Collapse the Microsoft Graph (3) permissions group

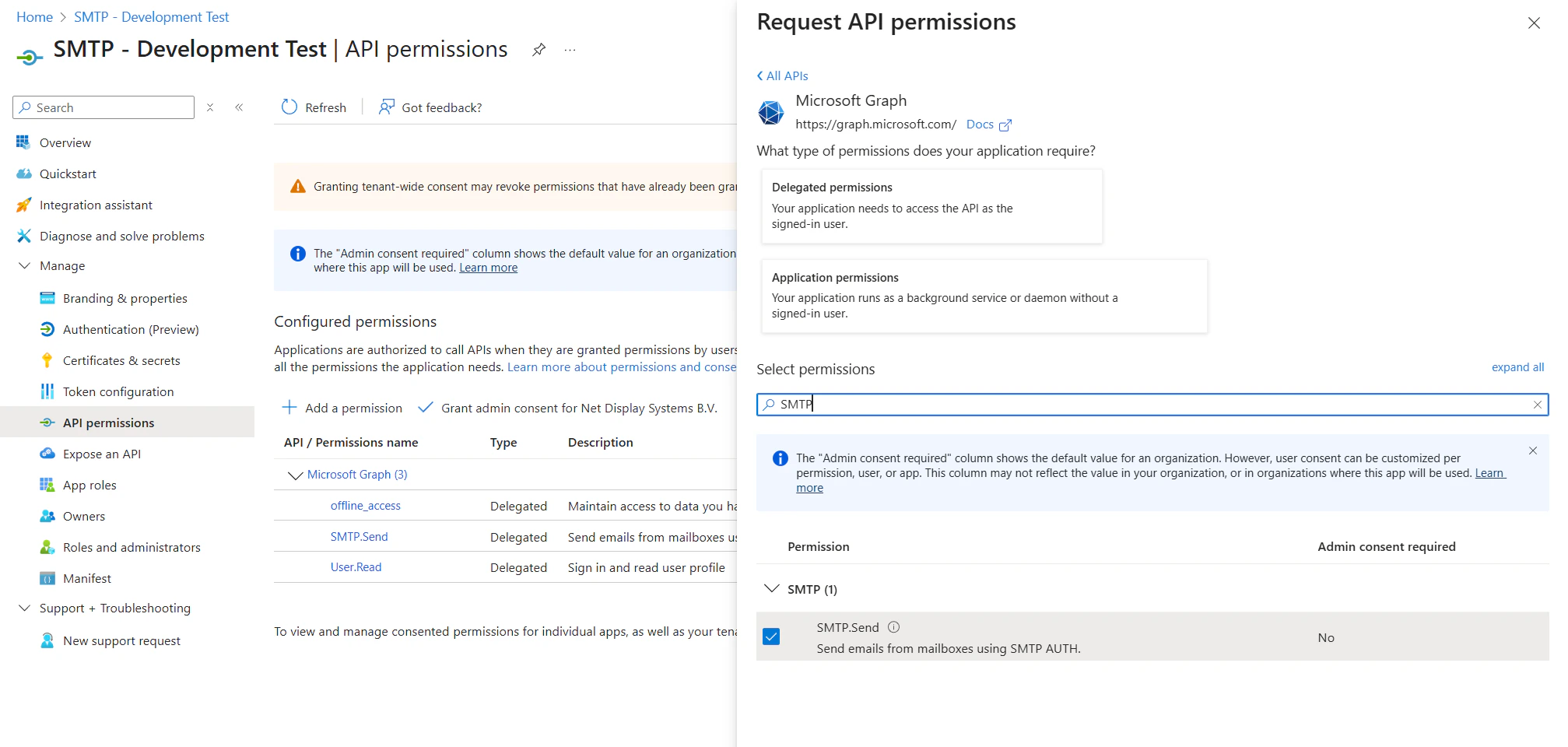[x=295, y=475]
